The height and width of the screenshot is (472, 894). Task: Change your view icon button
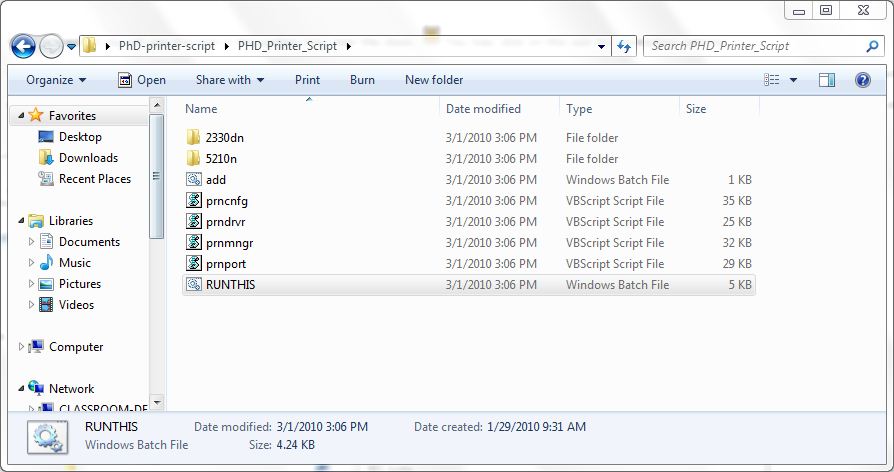771,80
